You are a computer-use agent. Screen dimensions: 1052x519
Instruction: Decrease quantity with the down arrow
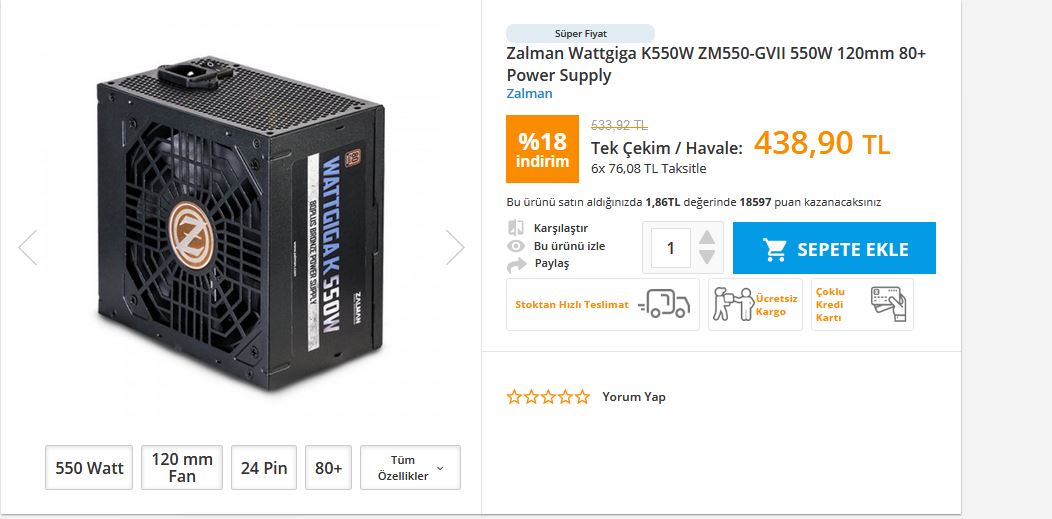click(707, 257)
